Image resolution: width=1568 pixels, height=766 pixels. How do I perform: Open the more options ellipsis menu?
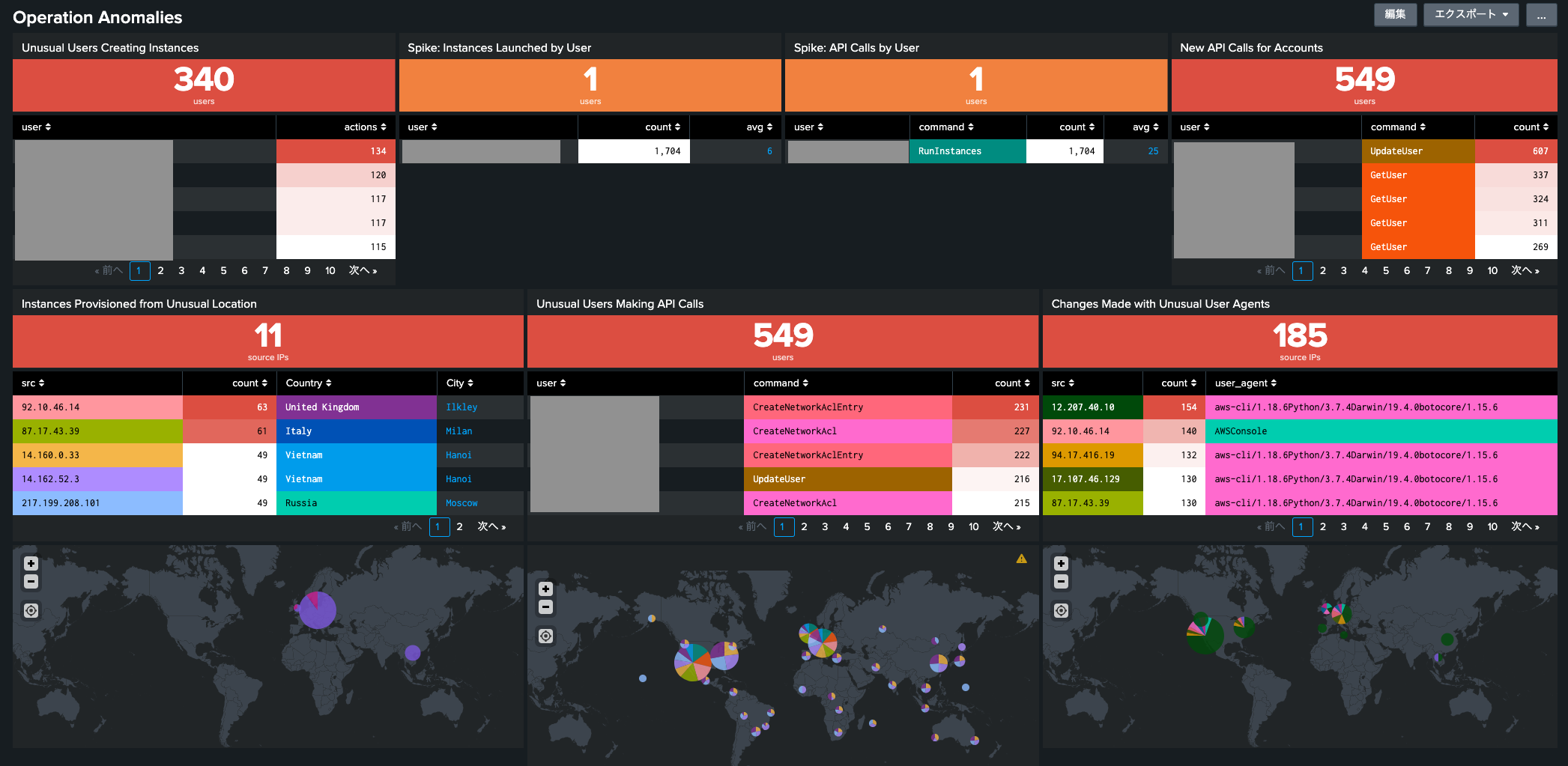point(1541,14)
